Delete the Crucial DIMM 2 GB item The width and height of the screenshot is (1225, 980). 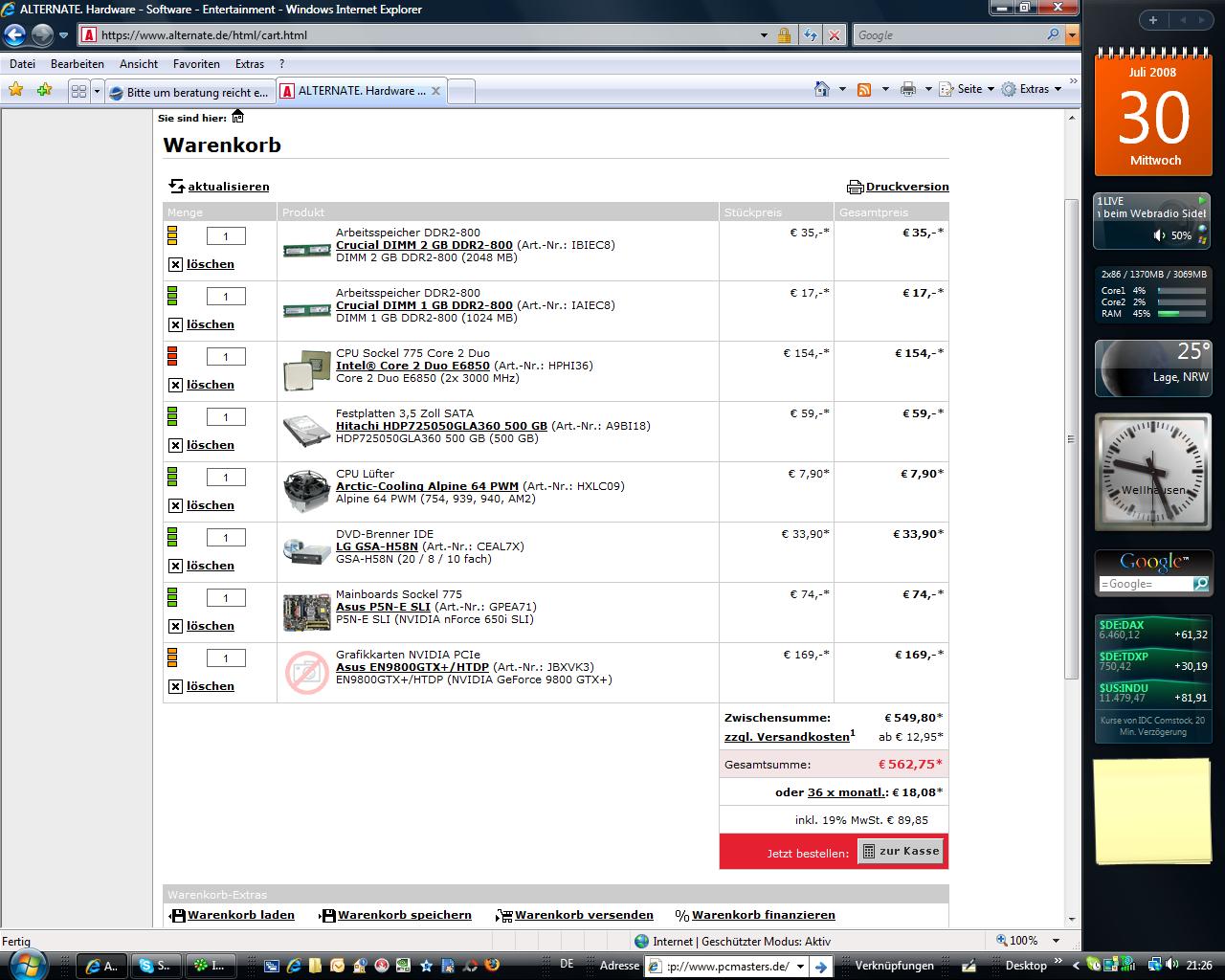point(201,264)
